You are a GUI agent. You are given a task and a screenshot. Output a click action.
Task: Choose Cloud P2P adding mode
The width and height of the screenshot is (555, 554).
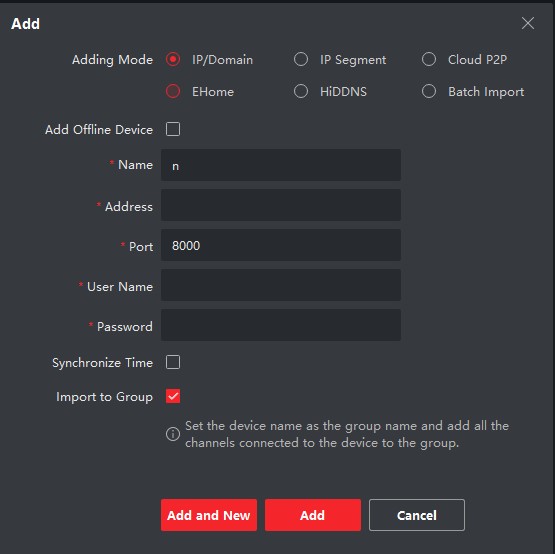click(x=429, y=59)
